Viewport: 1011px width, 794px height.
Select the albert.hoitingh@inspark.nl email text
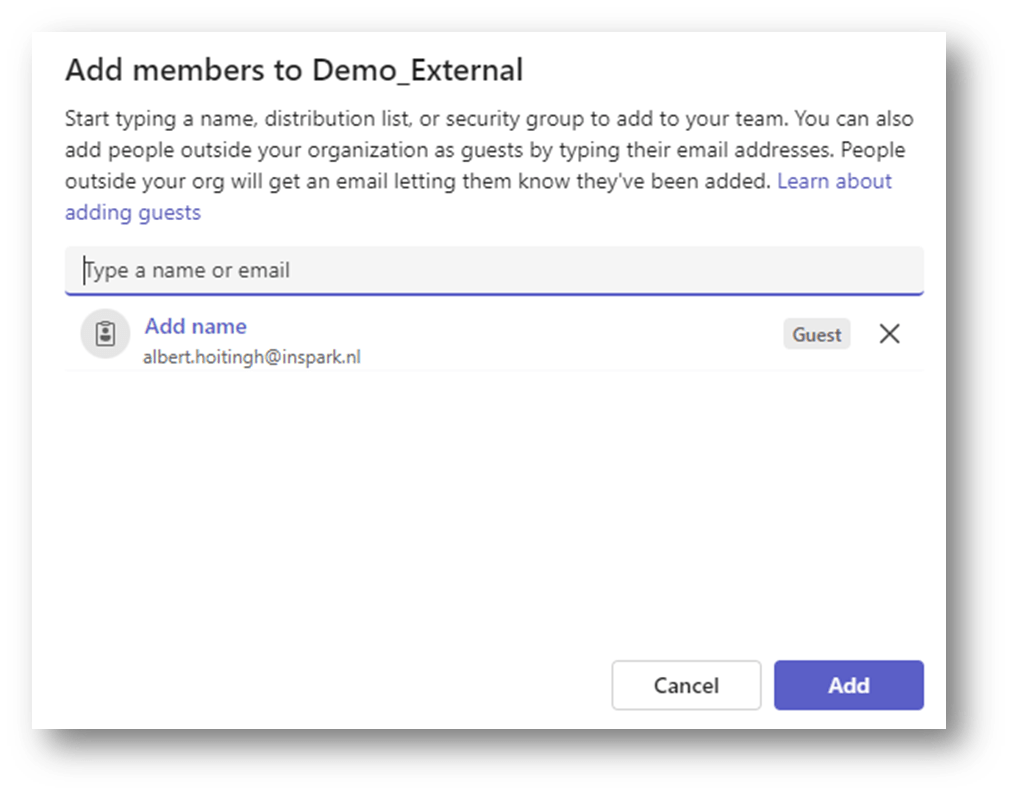coord(251,357)
